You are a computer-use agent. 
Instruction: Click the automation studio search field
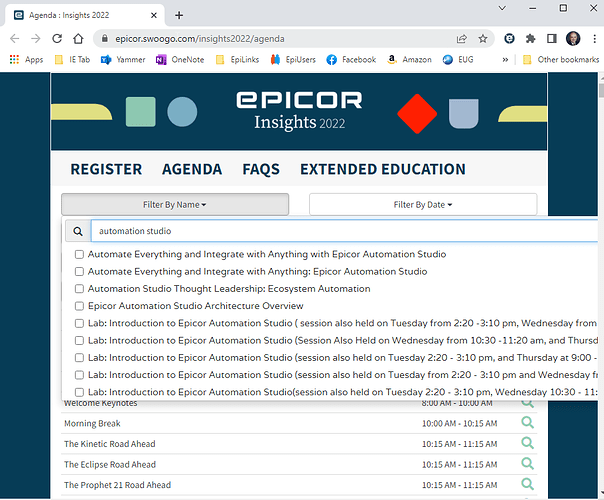coord(344,231)
